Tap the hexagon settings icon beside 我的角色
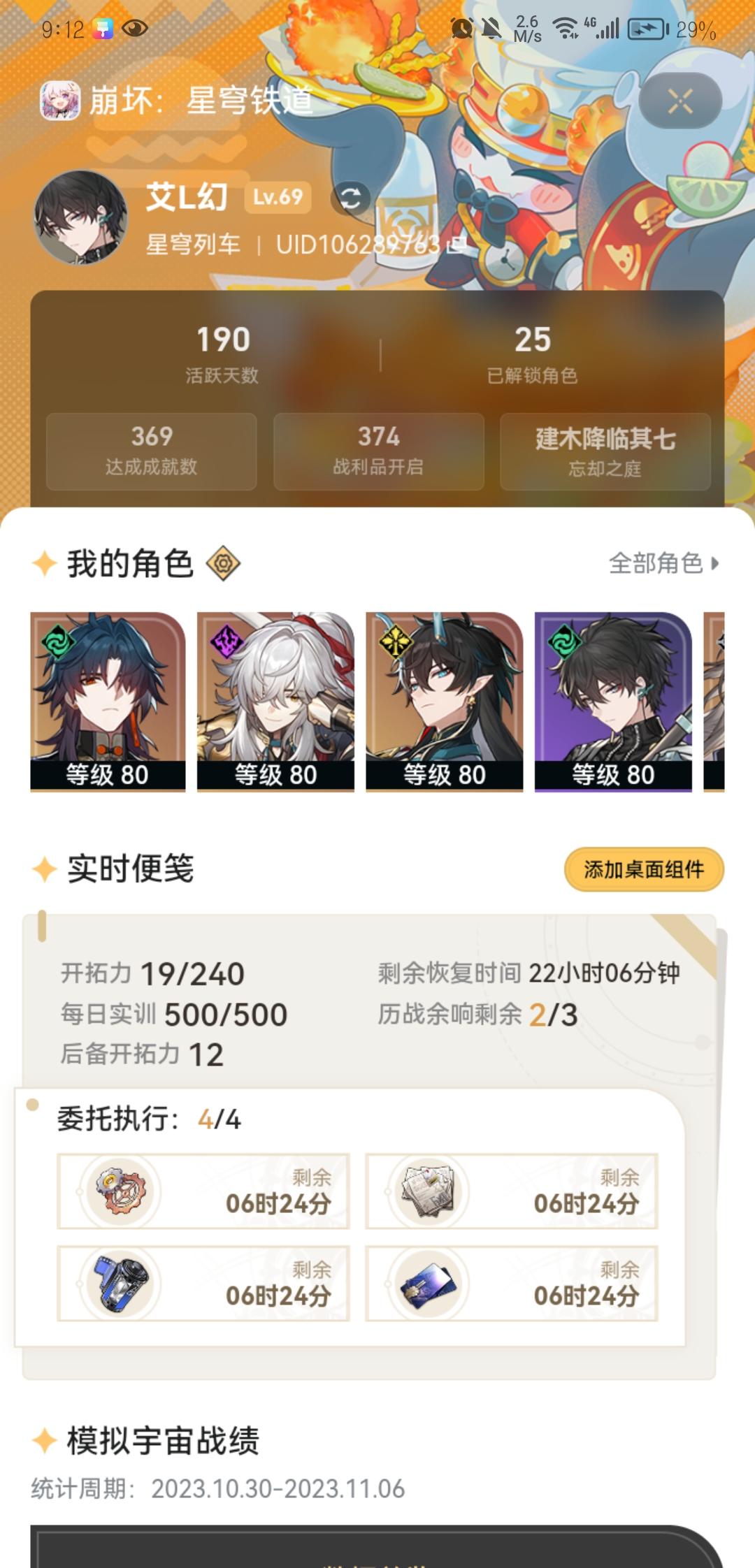 (x=223, y=563)
